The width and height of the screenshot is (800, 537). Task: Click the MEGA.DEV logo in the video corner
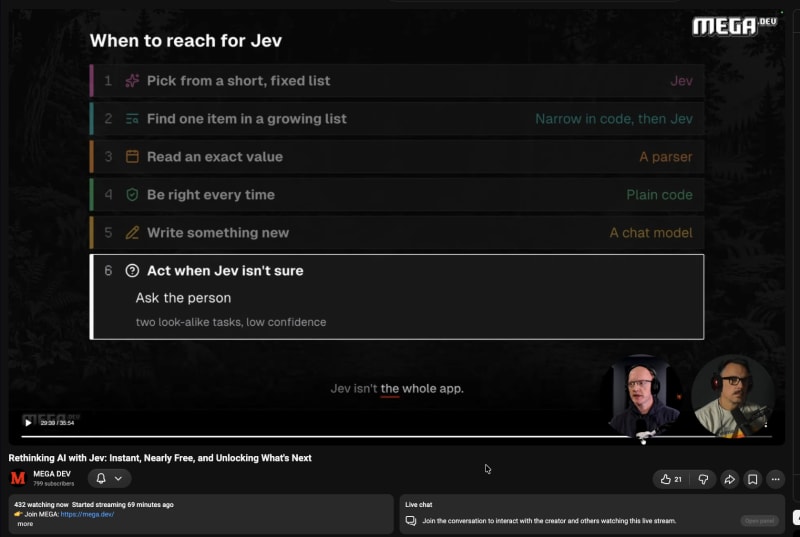click(x=734, y=26)
